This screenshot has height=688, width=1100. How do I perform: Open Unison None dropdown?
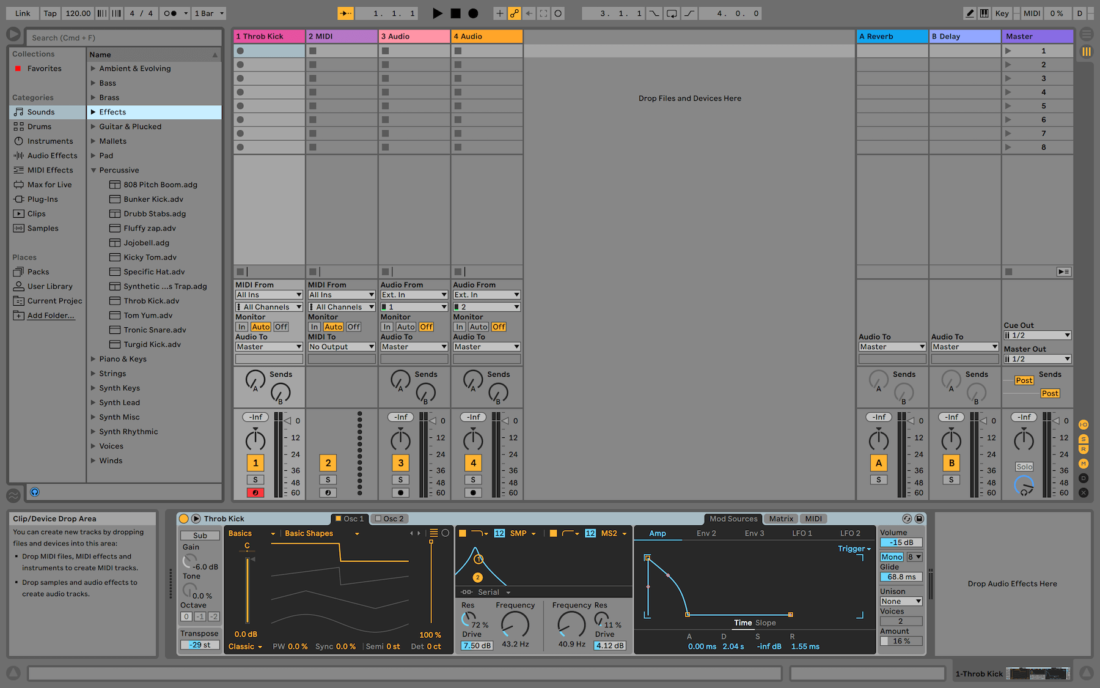pyautogui.click(x=901, y=602)
